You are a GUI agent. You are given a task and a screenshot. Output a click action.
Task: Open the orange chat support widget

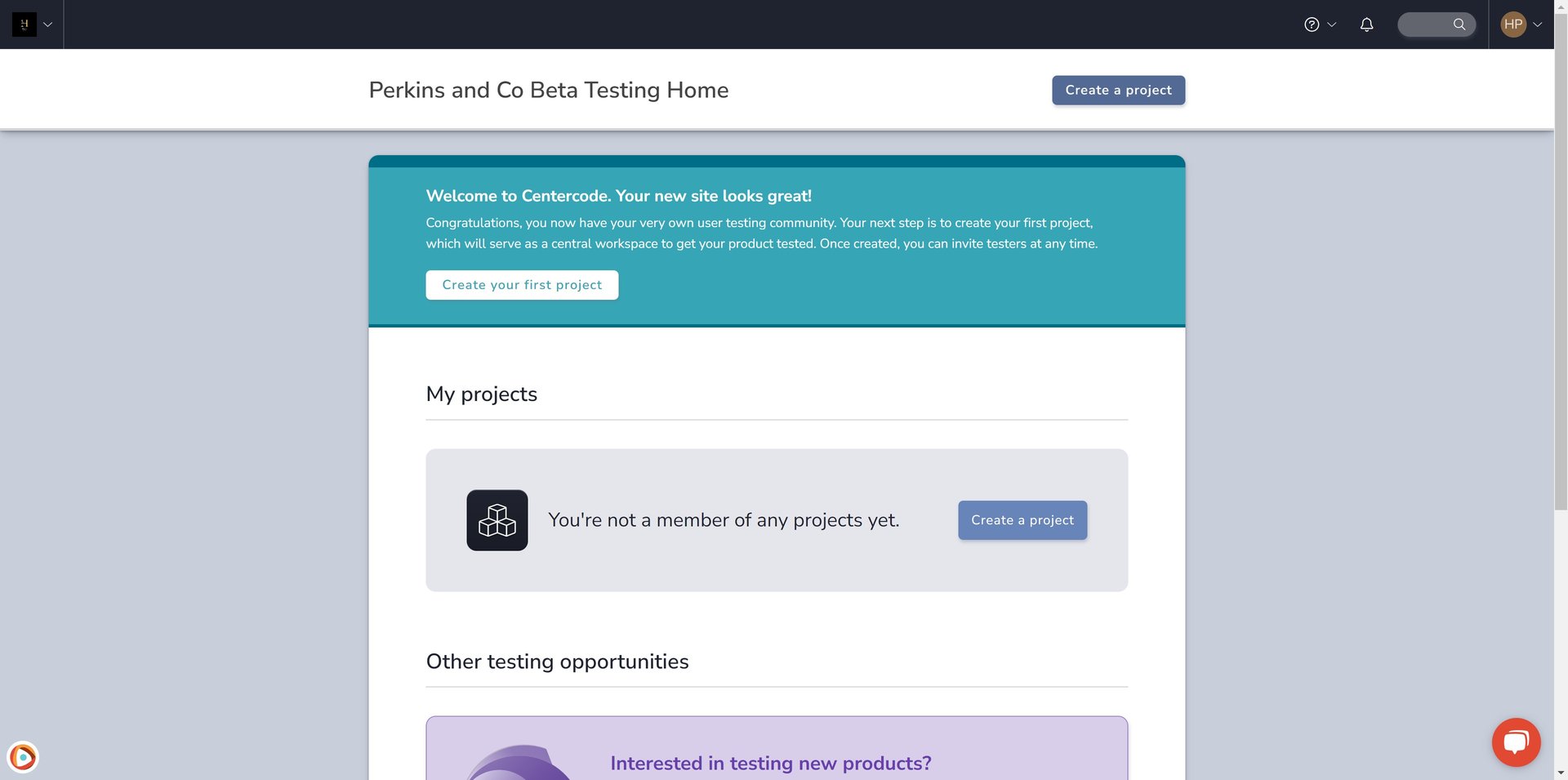point(1516,742)
